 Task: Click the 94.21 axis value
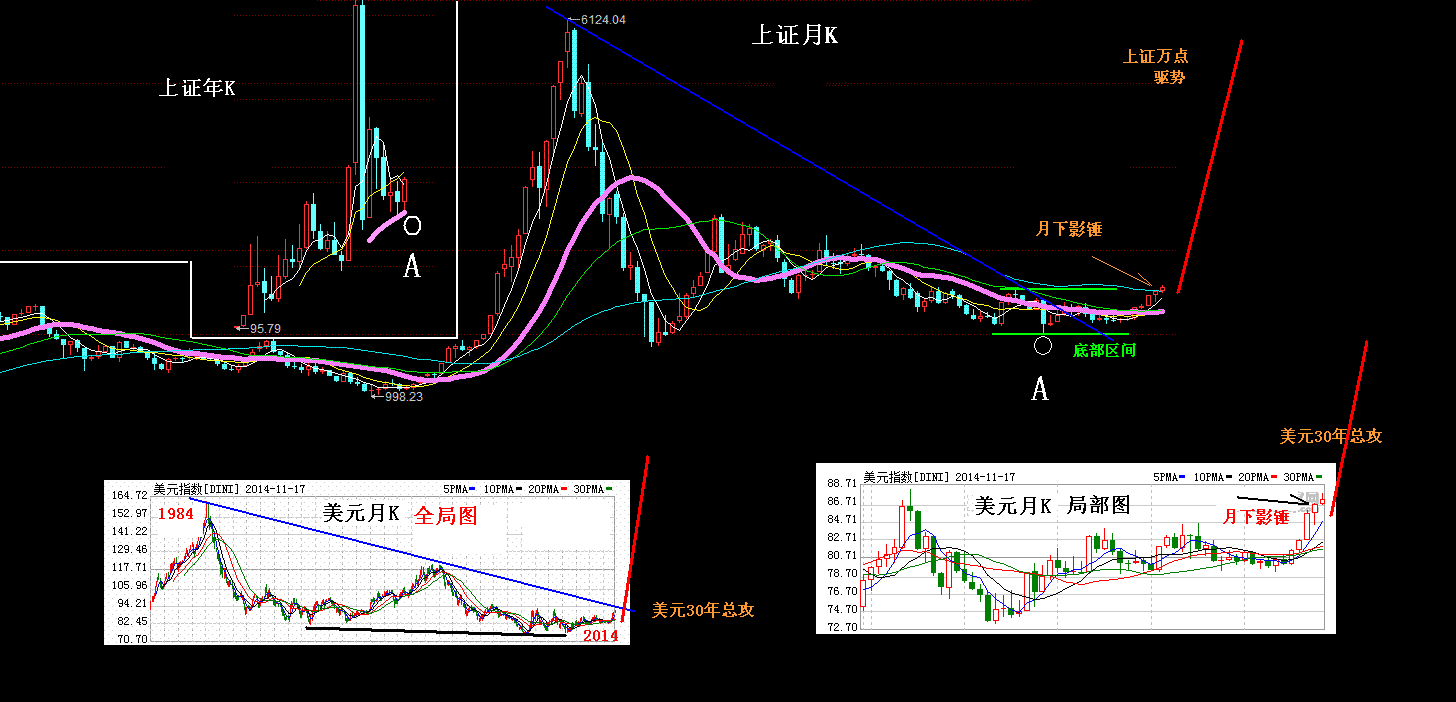[x=131, y=604]
